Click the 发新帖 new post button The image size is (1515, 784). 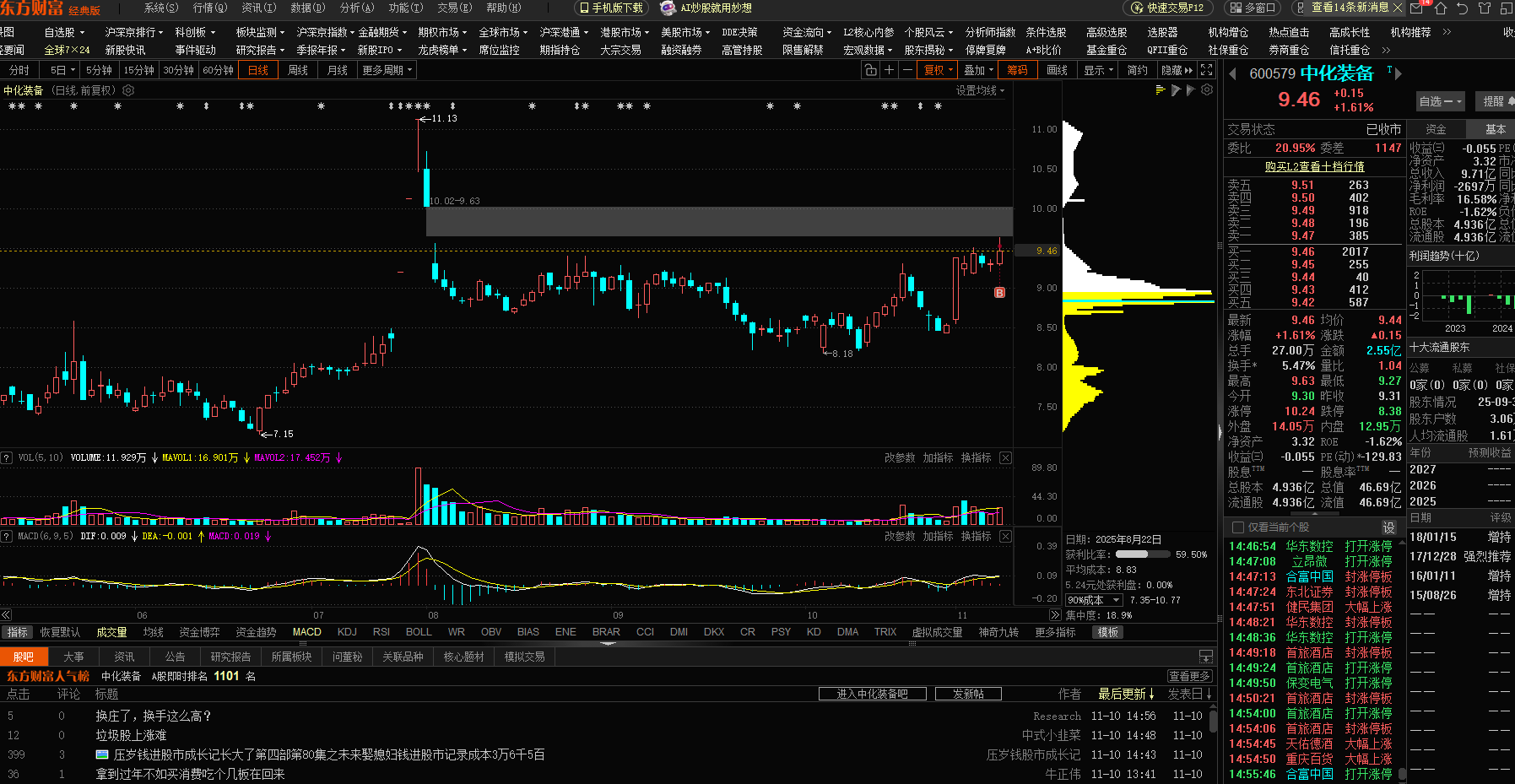(x=968, y=694)
